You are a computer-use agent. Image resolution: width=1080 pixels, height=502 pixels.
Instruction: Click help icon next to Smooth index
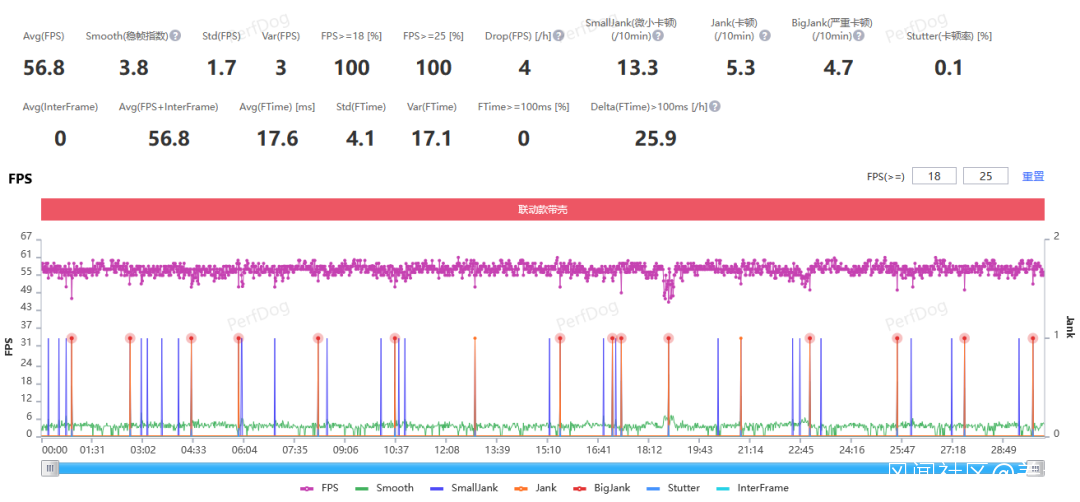[176, 36]
